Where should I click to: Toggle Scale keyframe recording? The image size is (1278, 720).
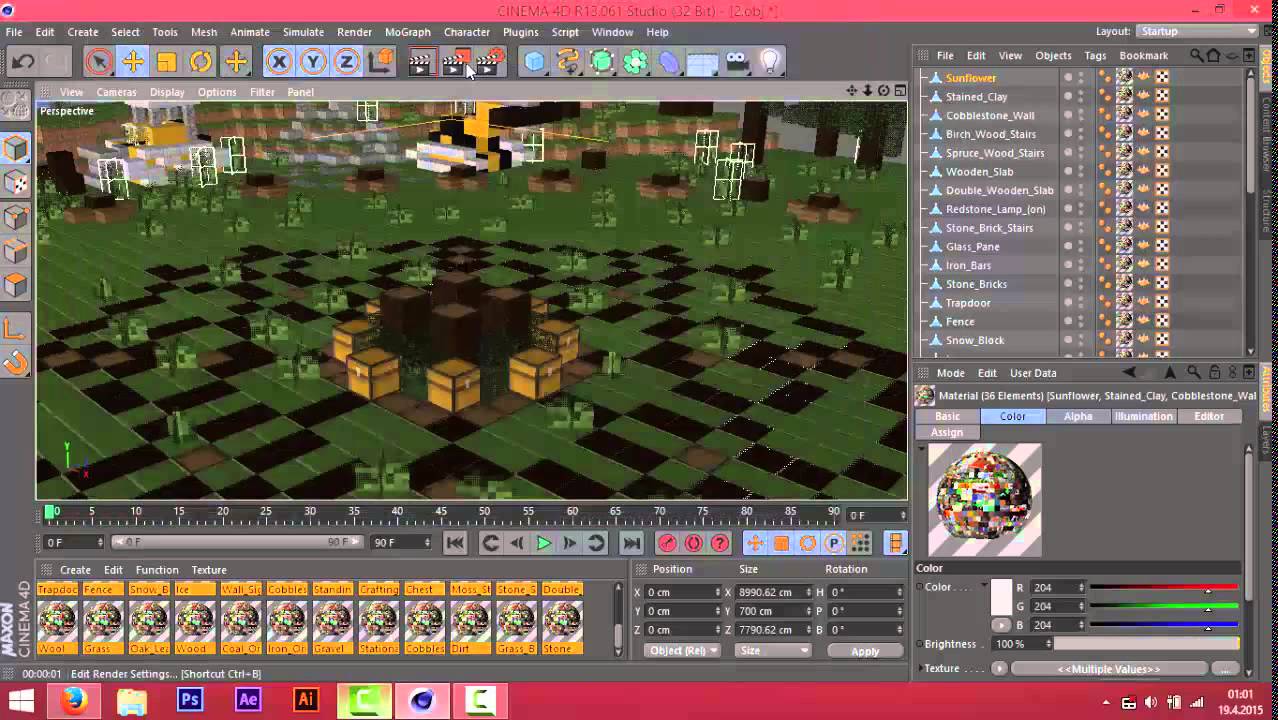tap(782, 543)
